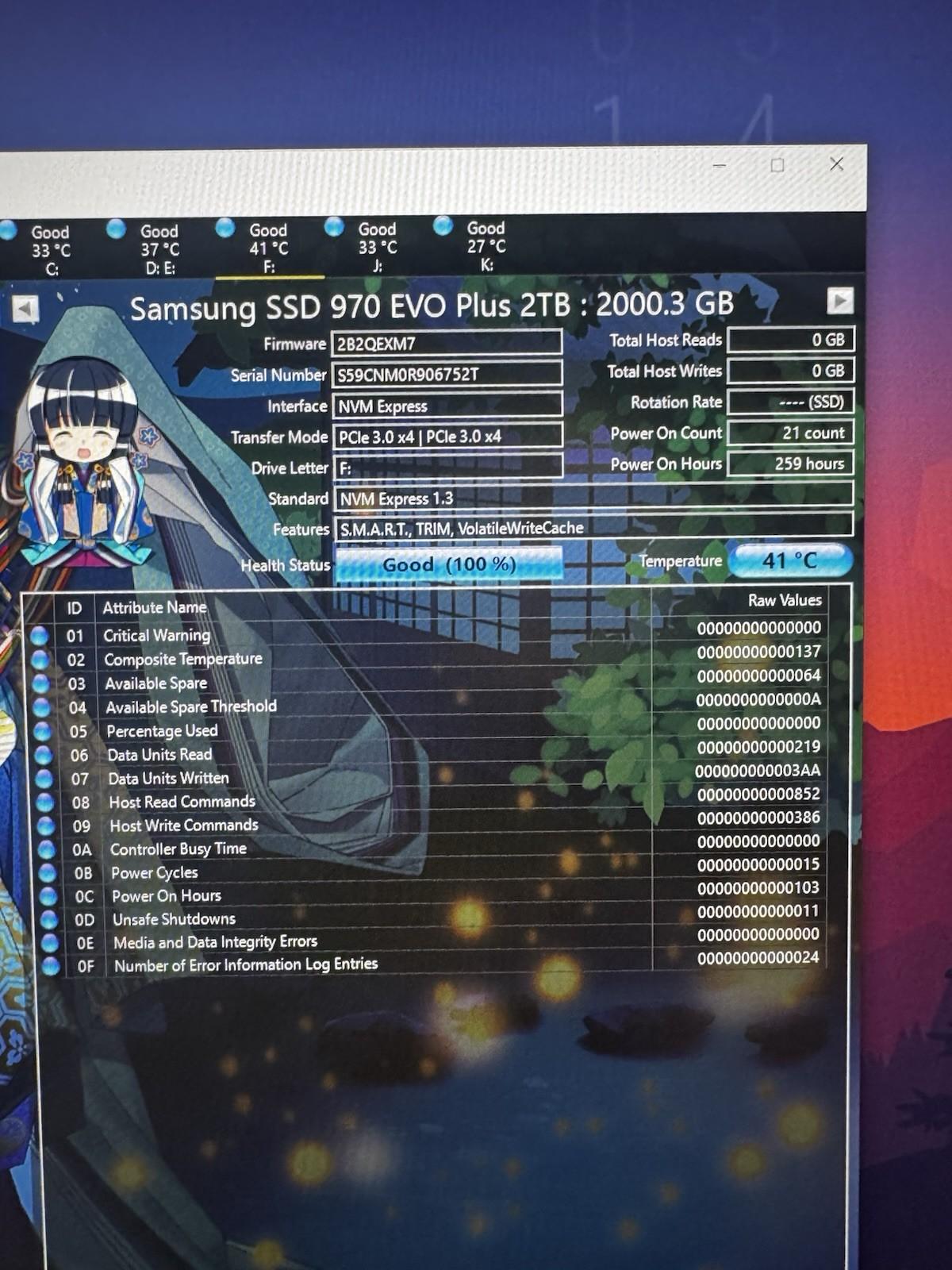Click the blue status orb on the C: tab
The width and height of the screenshot is (952, 1270).
pos(7,230)
